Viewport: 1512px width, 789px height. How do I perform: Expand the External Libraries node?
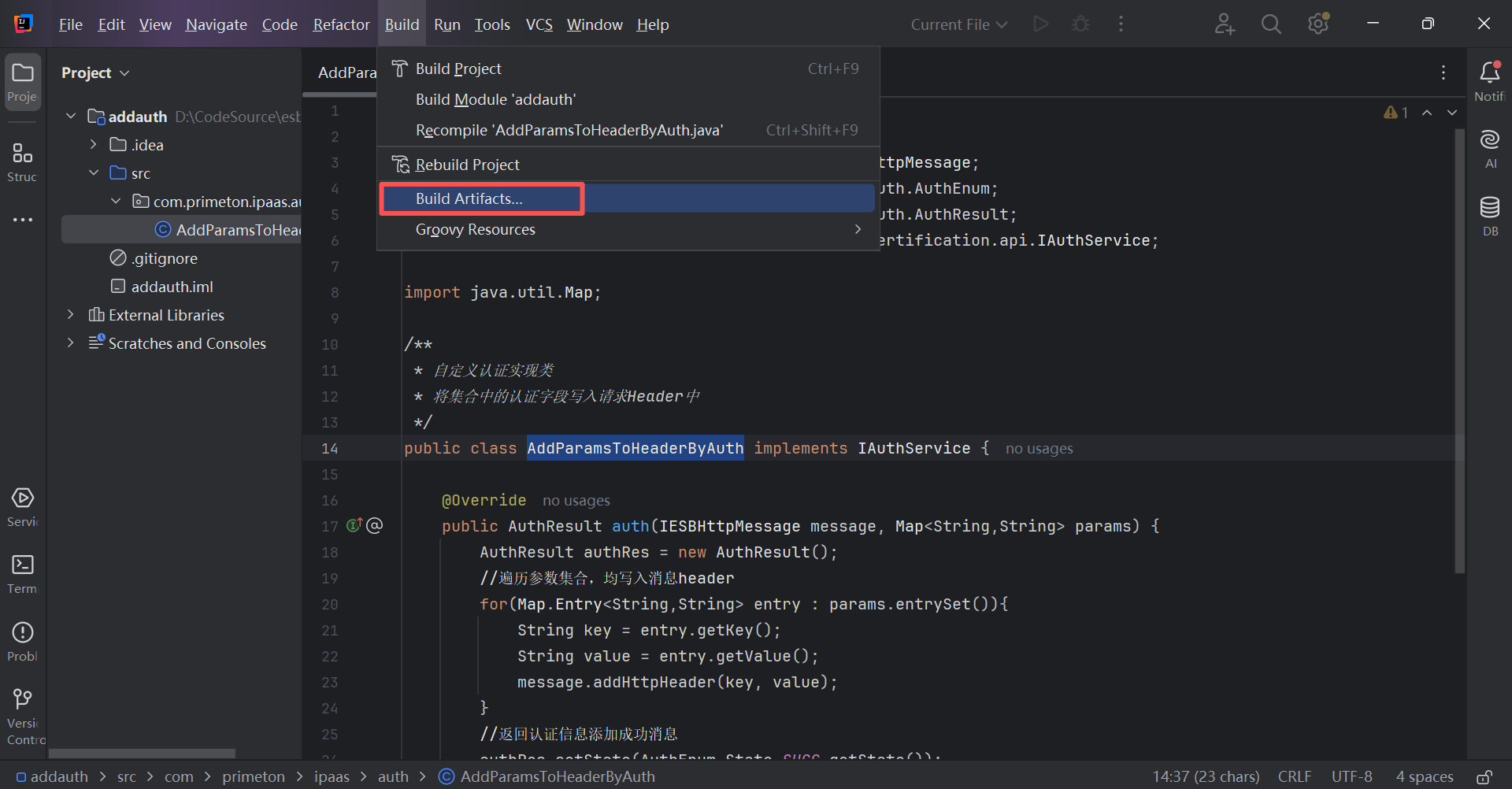pos(71,315)
